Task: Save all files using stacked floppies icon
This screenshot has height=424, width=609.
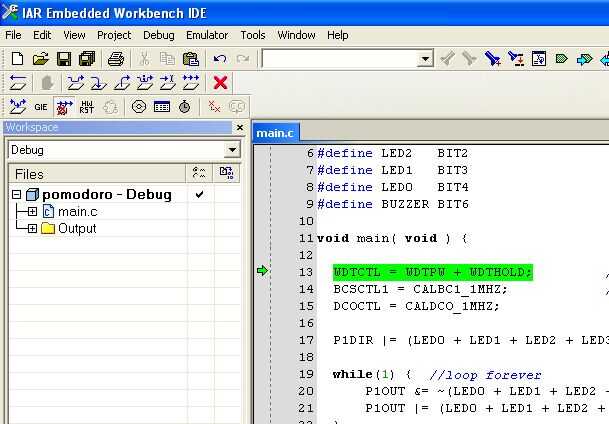Action: click(87, 59)
